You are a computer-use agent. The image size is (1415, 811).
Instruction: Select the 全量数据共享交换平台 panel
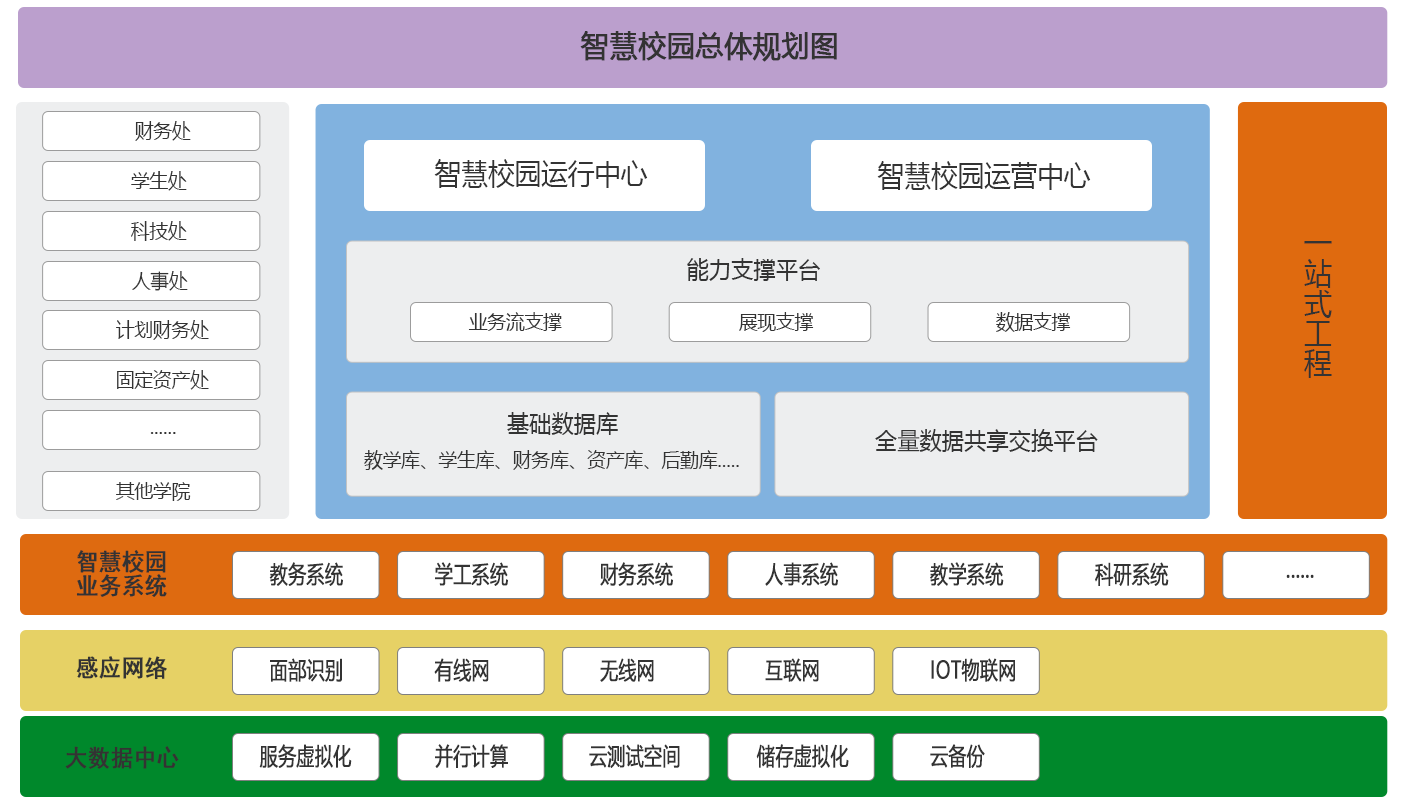981,443
